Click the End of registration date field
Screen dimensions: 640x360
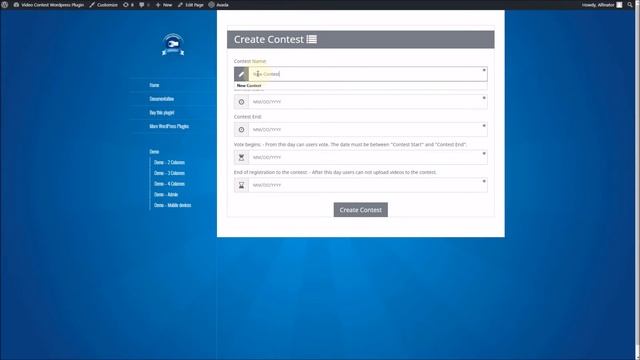368,185
